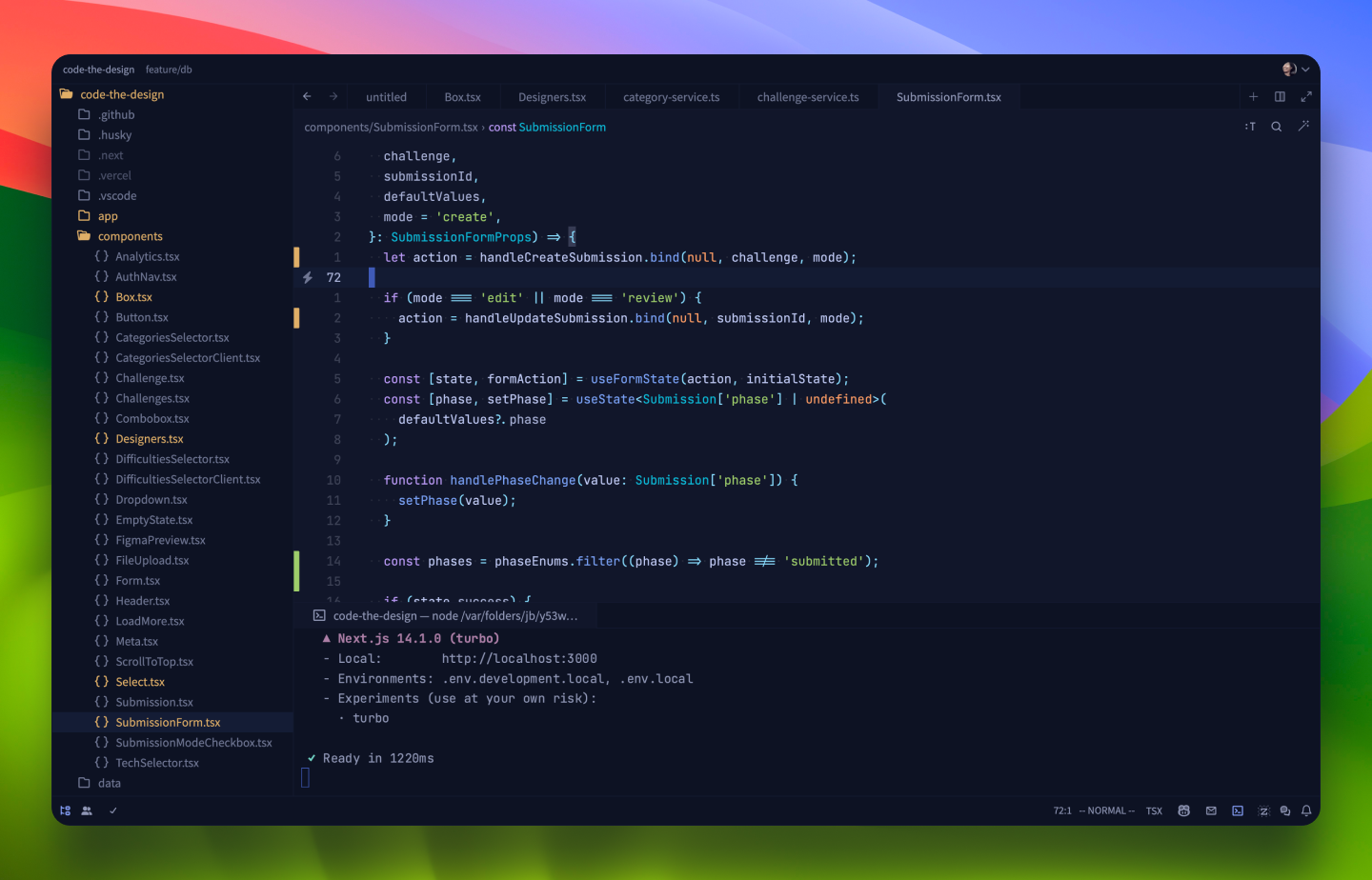Expand the app folder
Viewport: 1372px width, 880px height.
pos(172,216)
